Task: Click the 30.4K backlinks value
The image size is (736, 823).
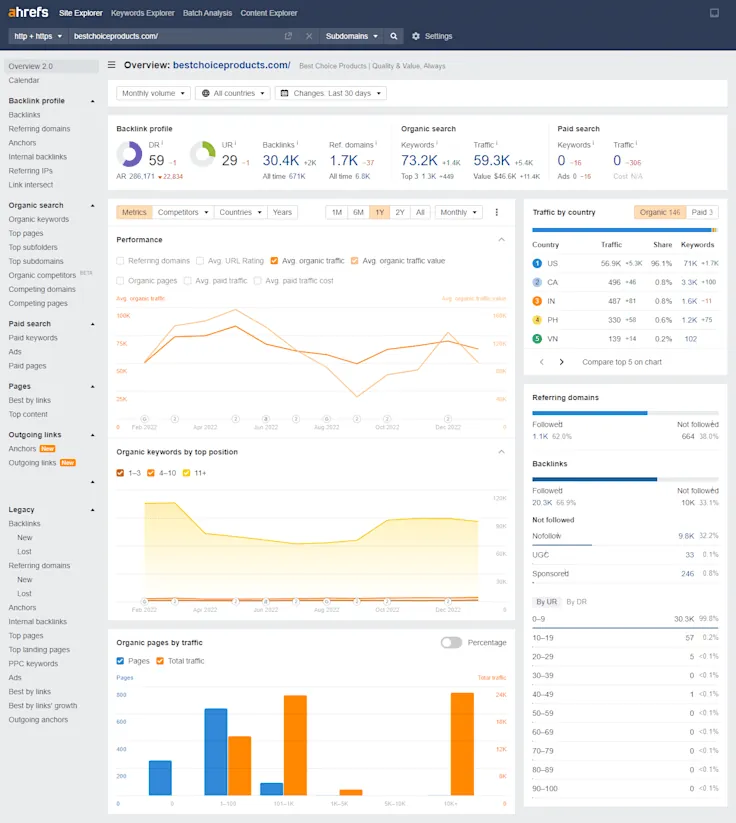Action: (x=281, y=160)
